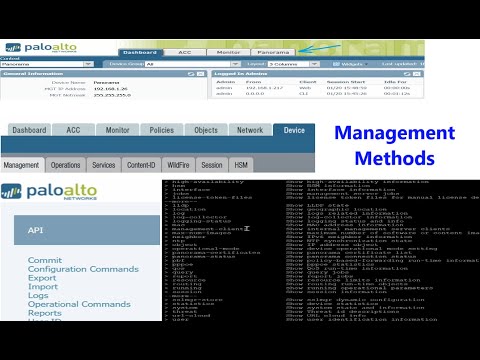This screenshot has width=480, height=360.
Task: Go to the WildFire sub-tab
Action: coord(178,165)
